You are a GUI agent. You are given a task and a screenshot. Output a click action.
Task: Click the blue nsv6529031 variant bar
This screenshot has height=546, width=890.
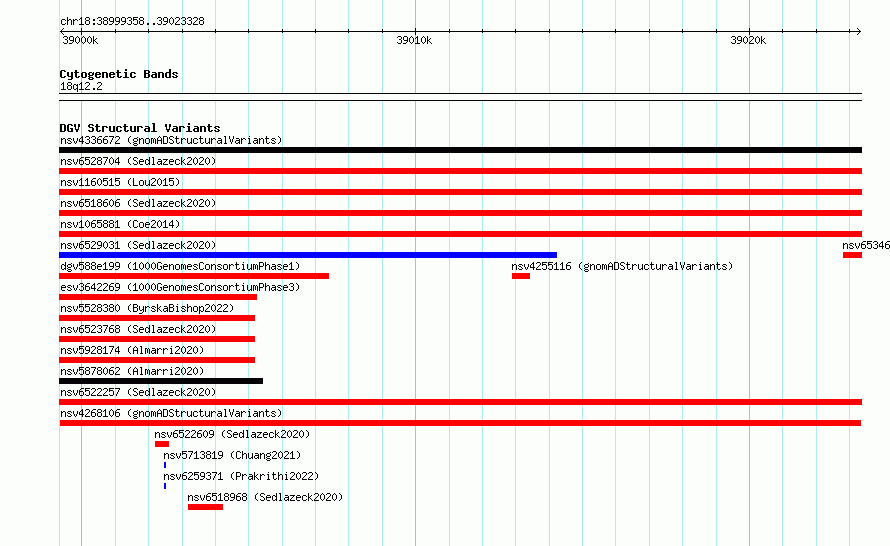coord(308,255)
